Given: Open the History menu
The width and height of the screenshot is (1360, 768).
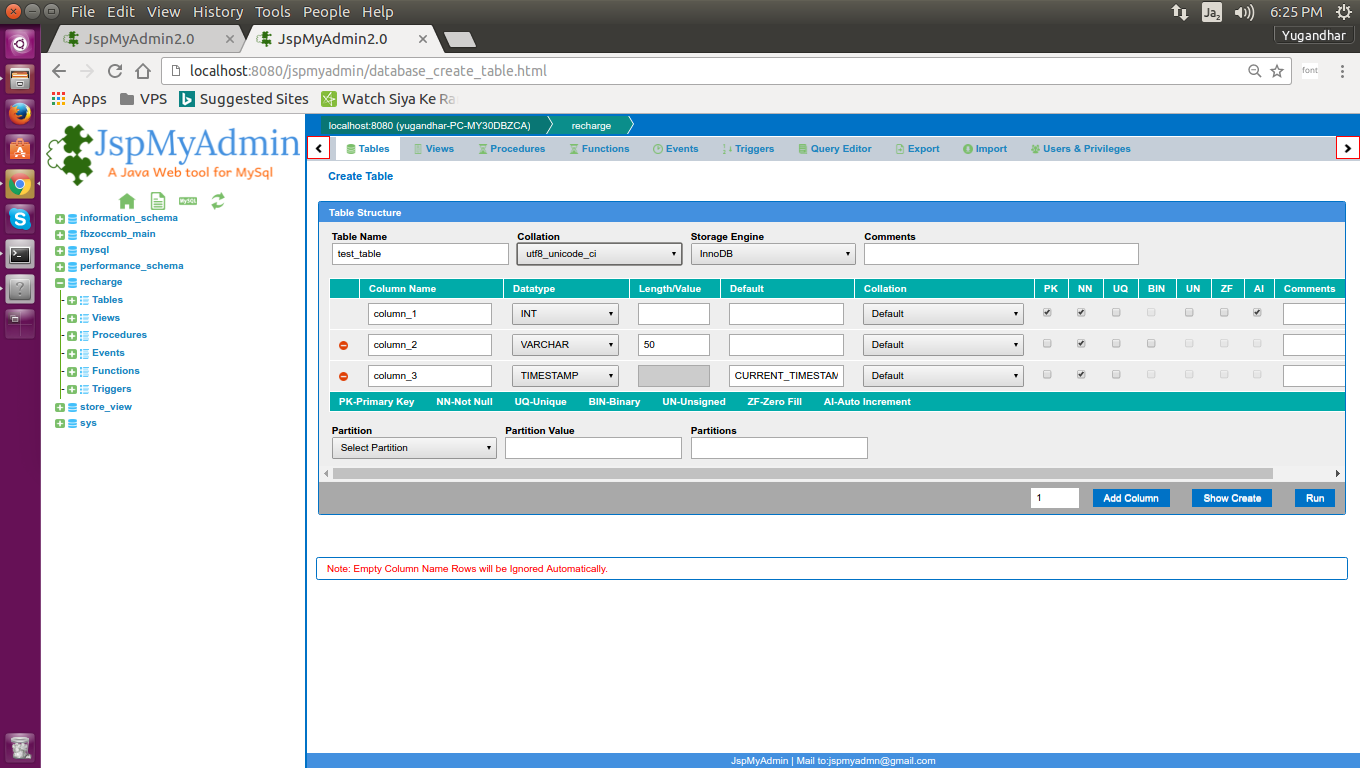Looking at the screenshot, I should pyautogui.click(x=218, y=12).
